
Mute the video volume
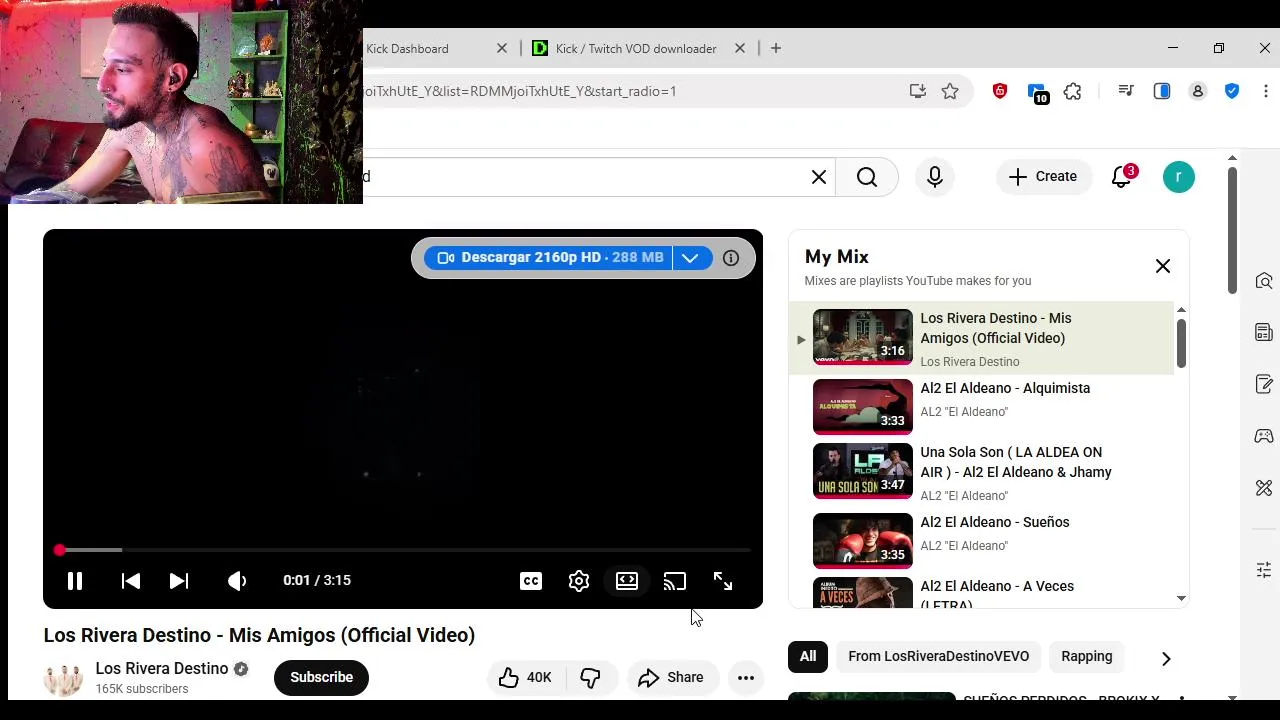pos(237,581)
